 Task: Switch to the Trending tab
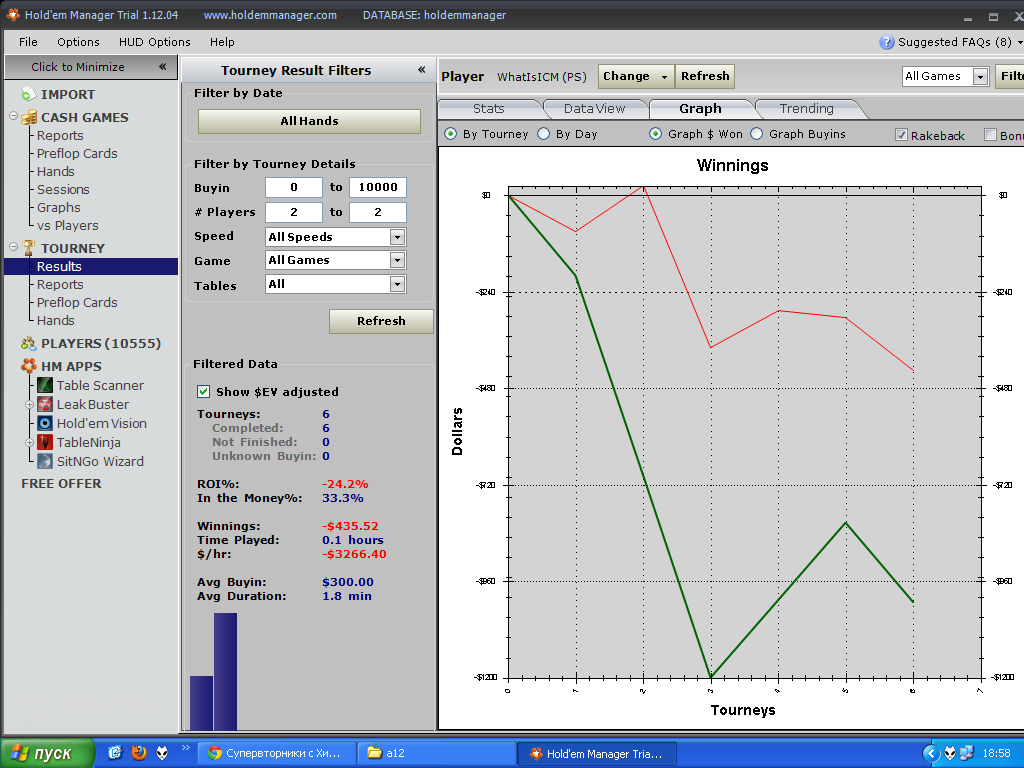pos(807,108)
